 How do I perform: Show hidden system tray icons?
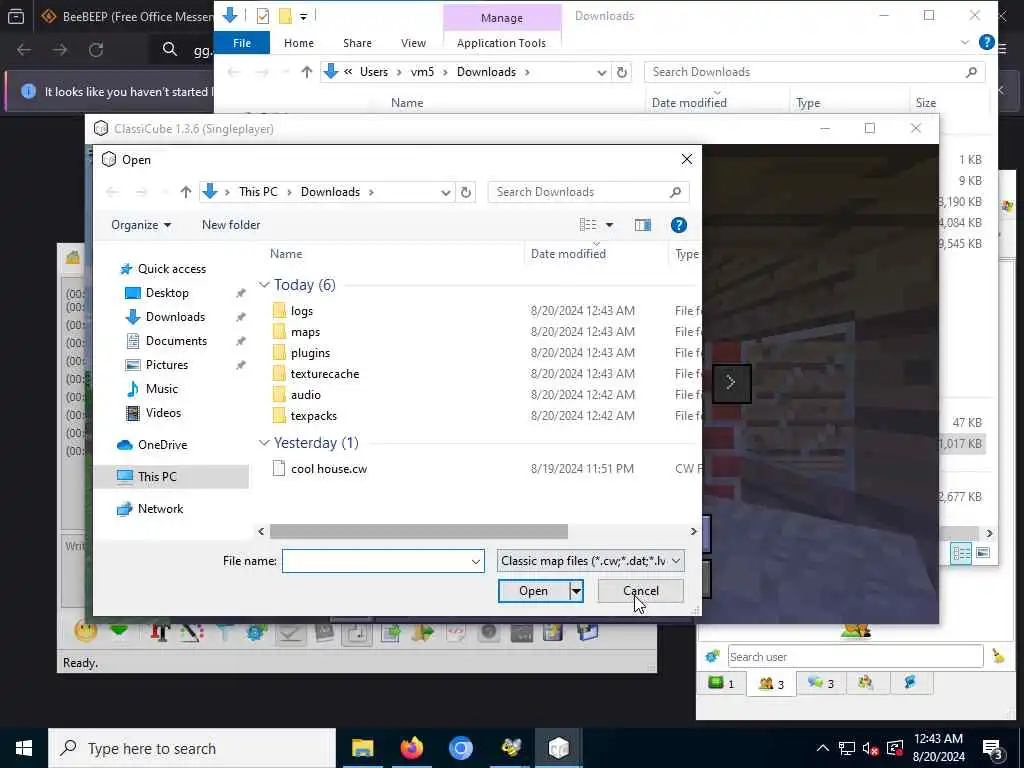point(823,748)
